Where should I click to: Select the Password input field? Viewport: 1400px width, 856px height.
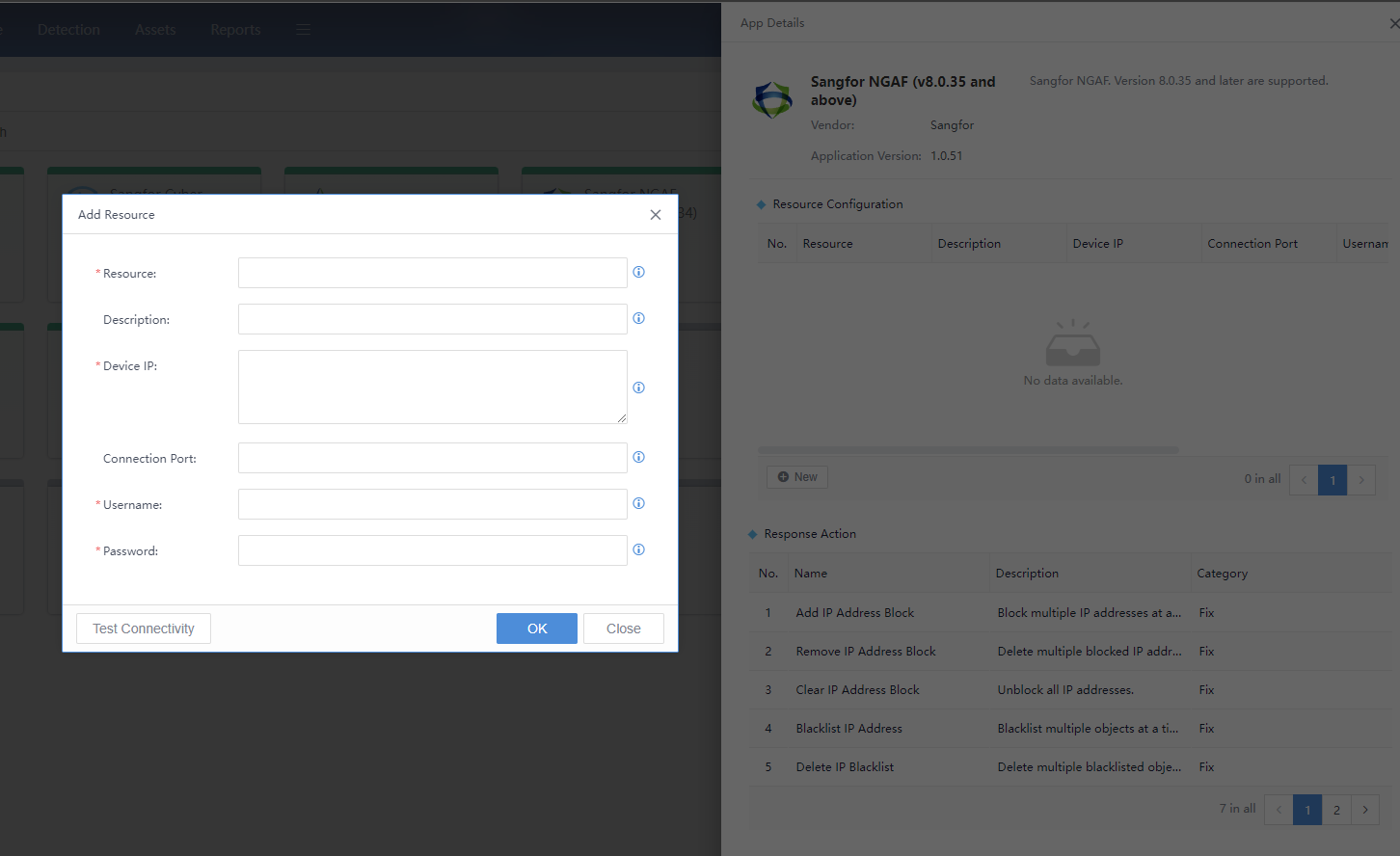[432, 550]
